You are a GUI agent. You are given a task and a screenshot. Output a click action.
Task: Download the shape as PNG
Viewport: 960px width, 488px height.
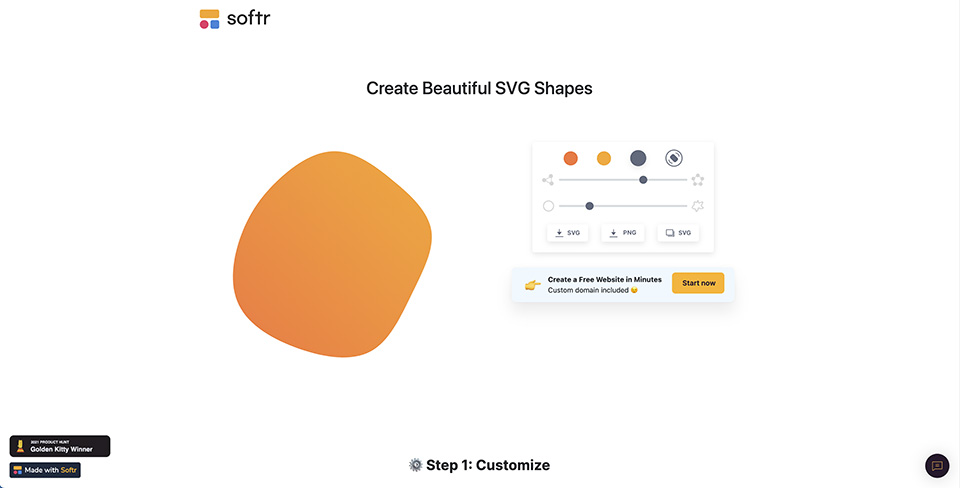[x=623, y=233]
